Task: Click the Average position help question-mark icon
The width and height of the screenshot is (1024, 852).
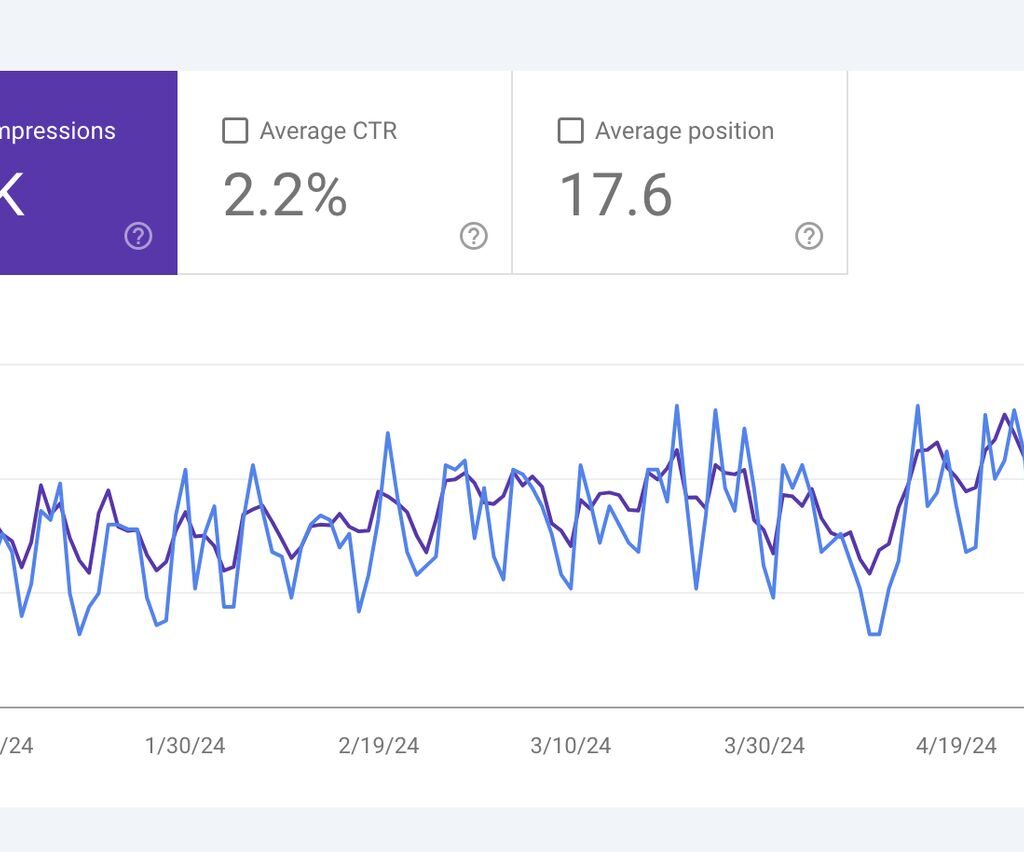Action: coord(808,236)
